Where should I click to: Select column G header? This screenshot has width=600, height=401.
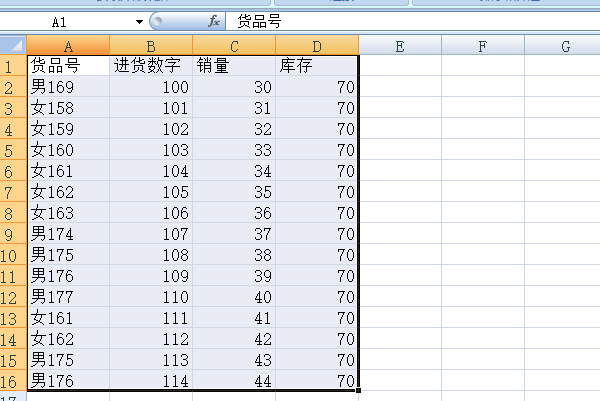pyautogui.click(x=562, y=46)
